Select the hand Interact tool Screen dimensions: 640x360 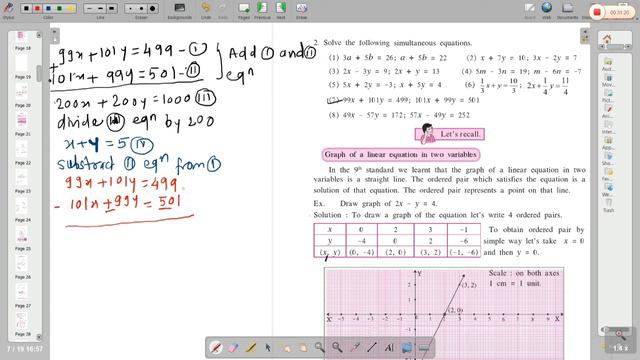tap(285, 347)
